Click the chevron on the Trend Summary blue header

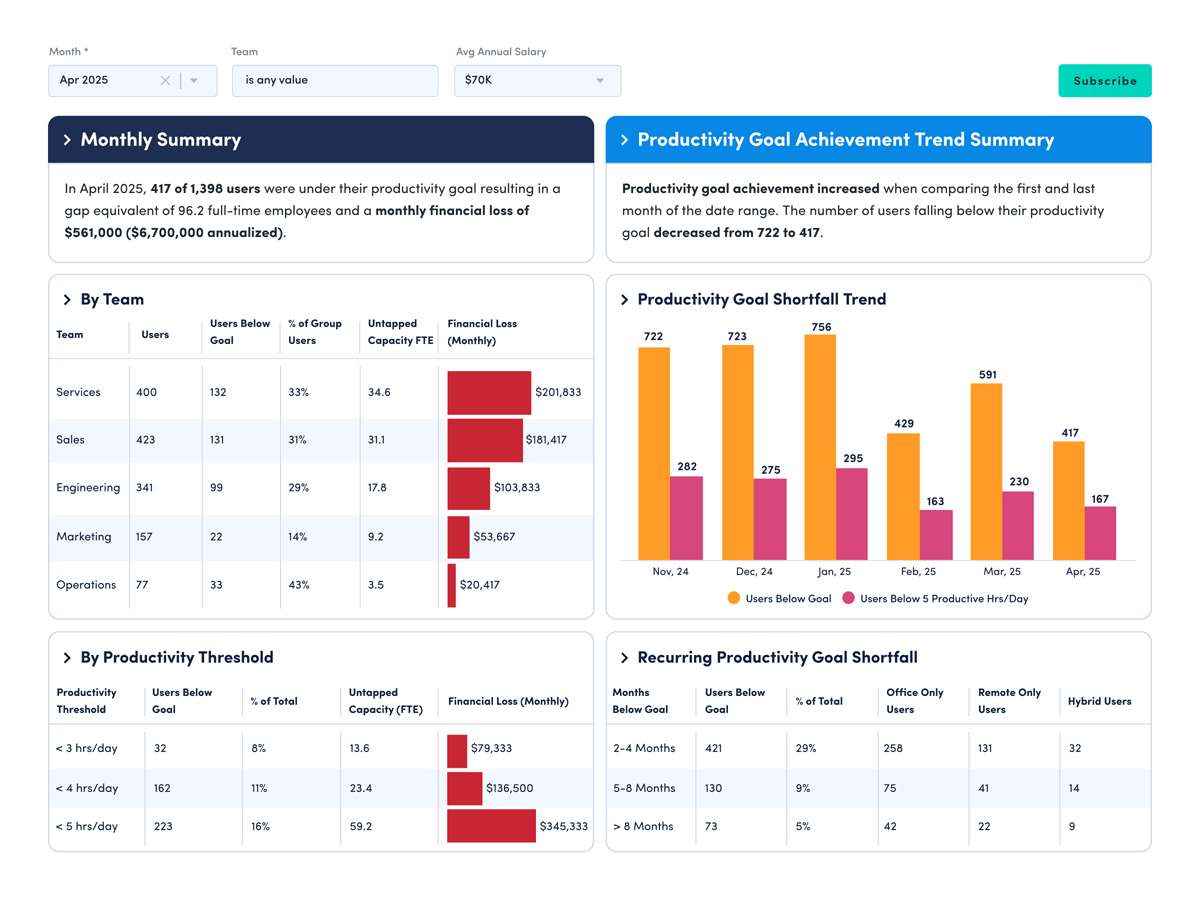click(x=625, y=140)
